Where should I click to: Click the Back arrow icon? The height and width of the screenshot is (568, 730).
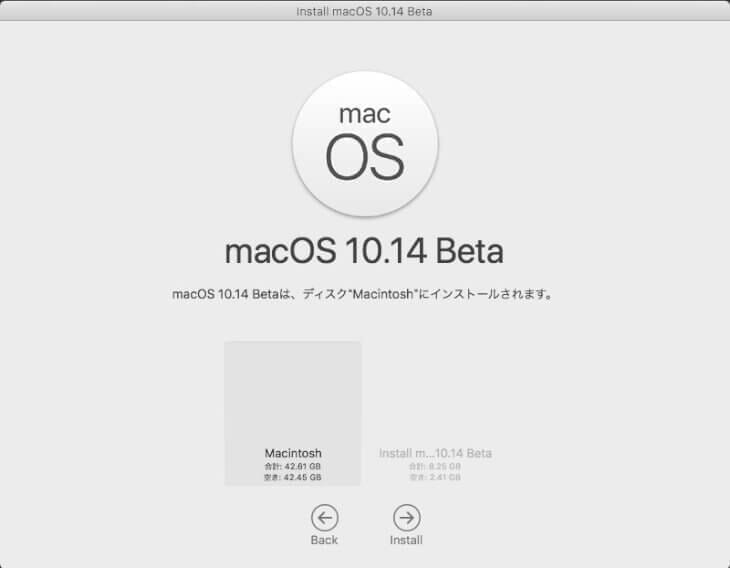pyautogui.click(x=324, y=517)
